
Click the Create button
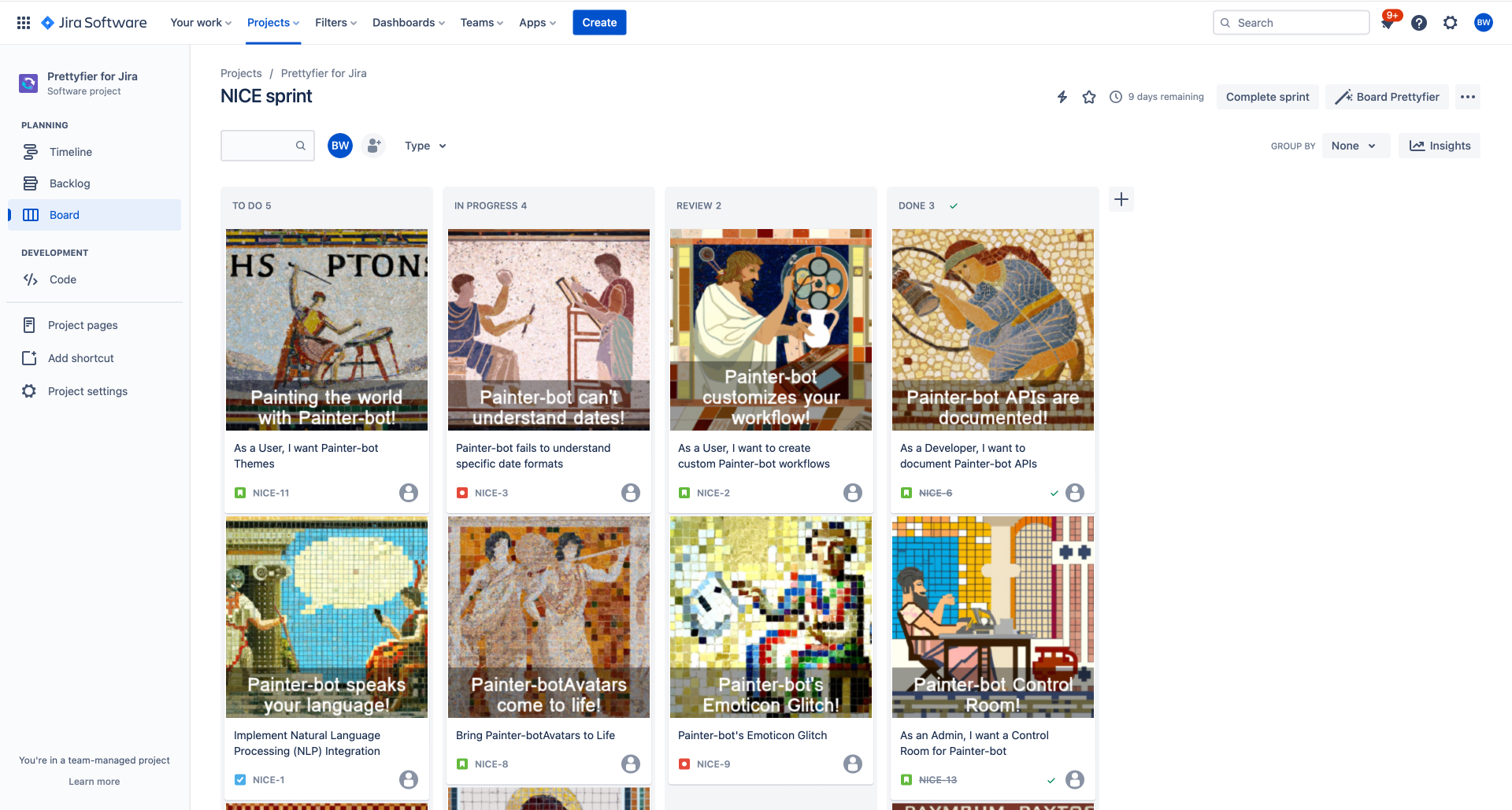pos(599,23)
